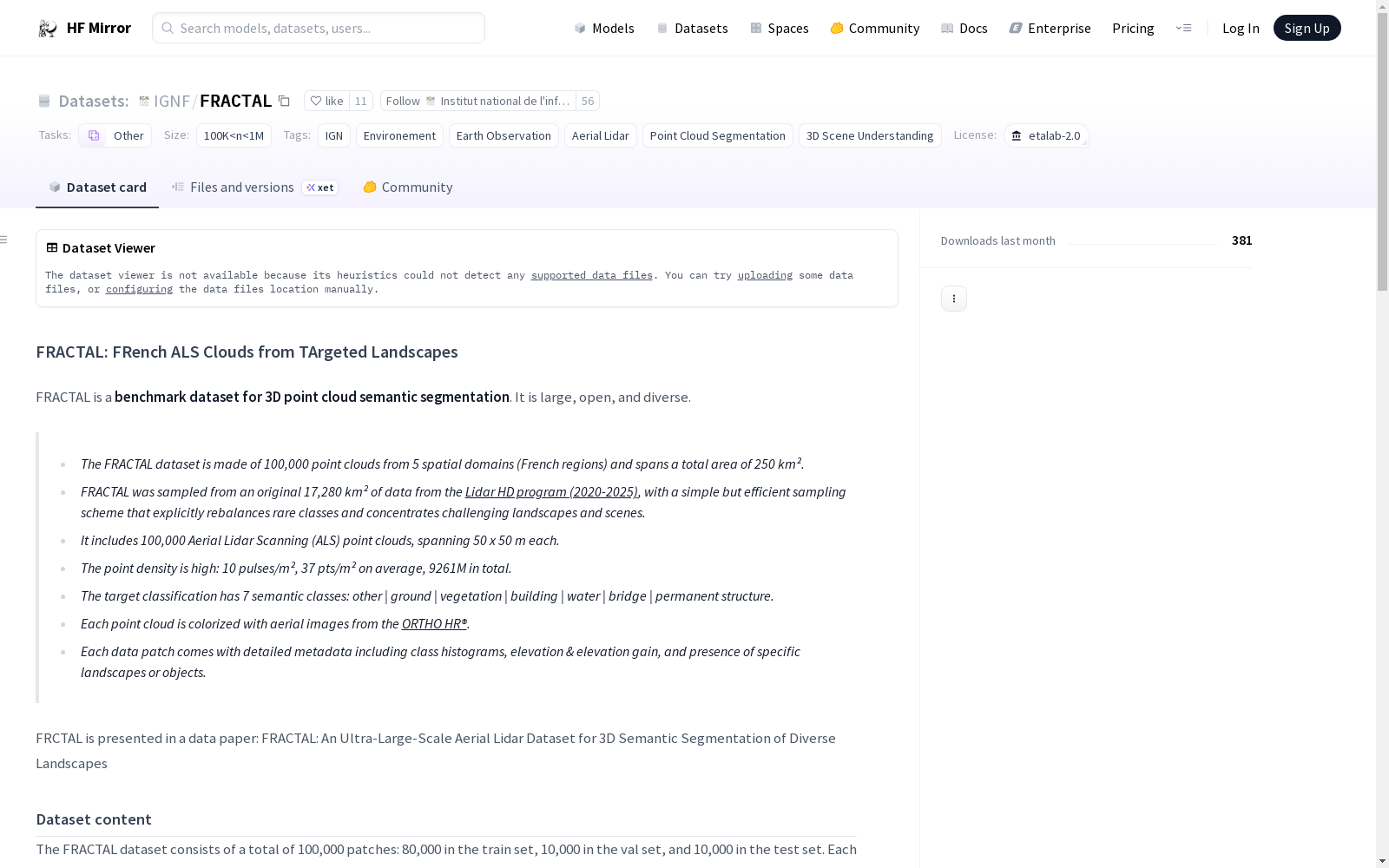Select the Dataset card tab

(97, 187)
